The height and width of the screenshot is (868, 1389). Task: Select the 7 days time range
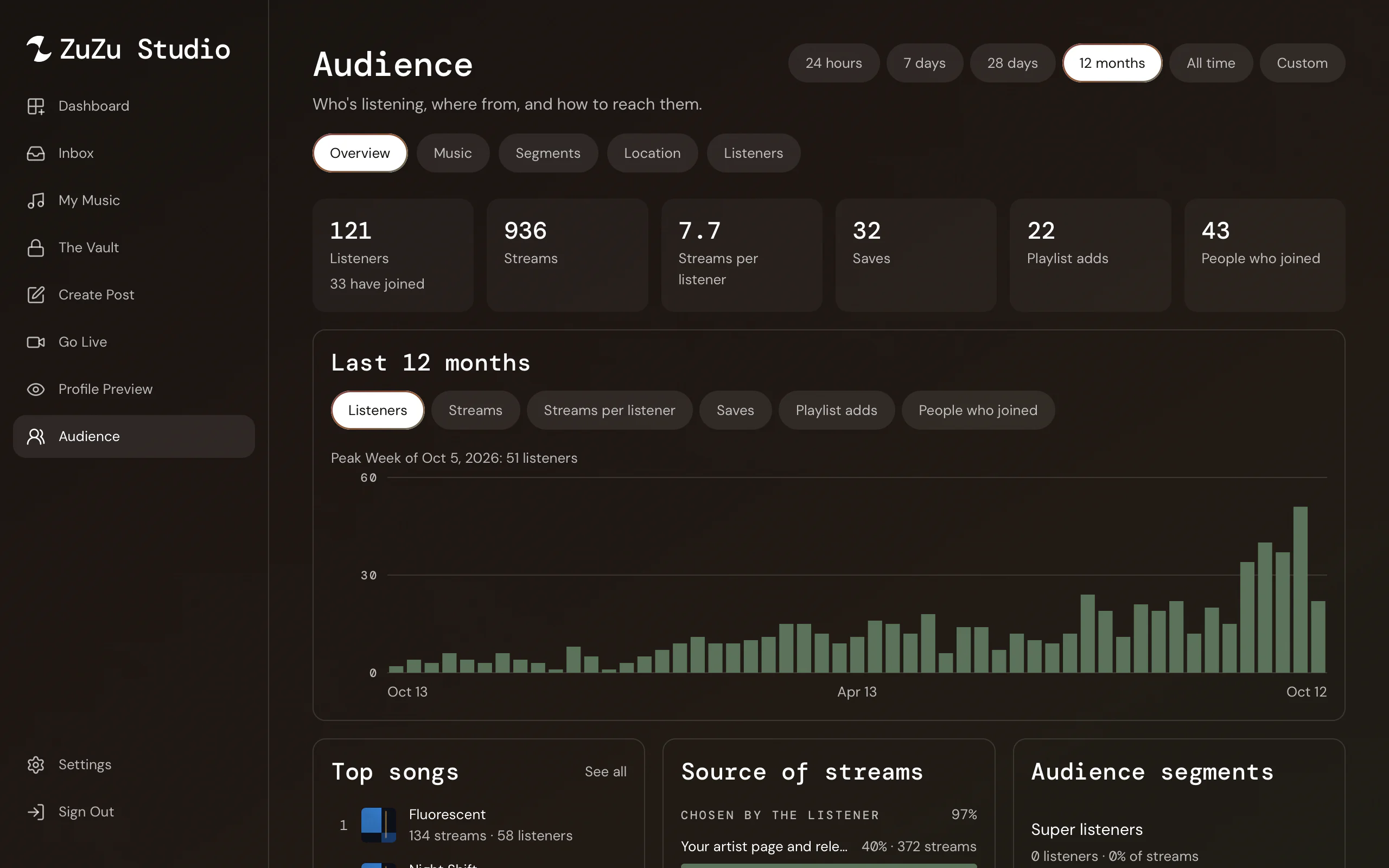point(924,63)
